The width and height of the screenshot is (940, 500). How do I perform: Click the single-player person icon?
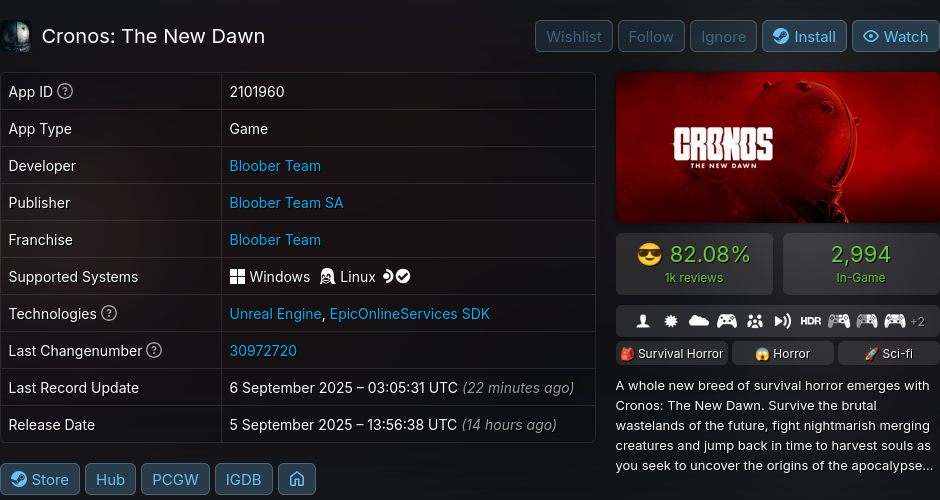click(x=643, y=321)
